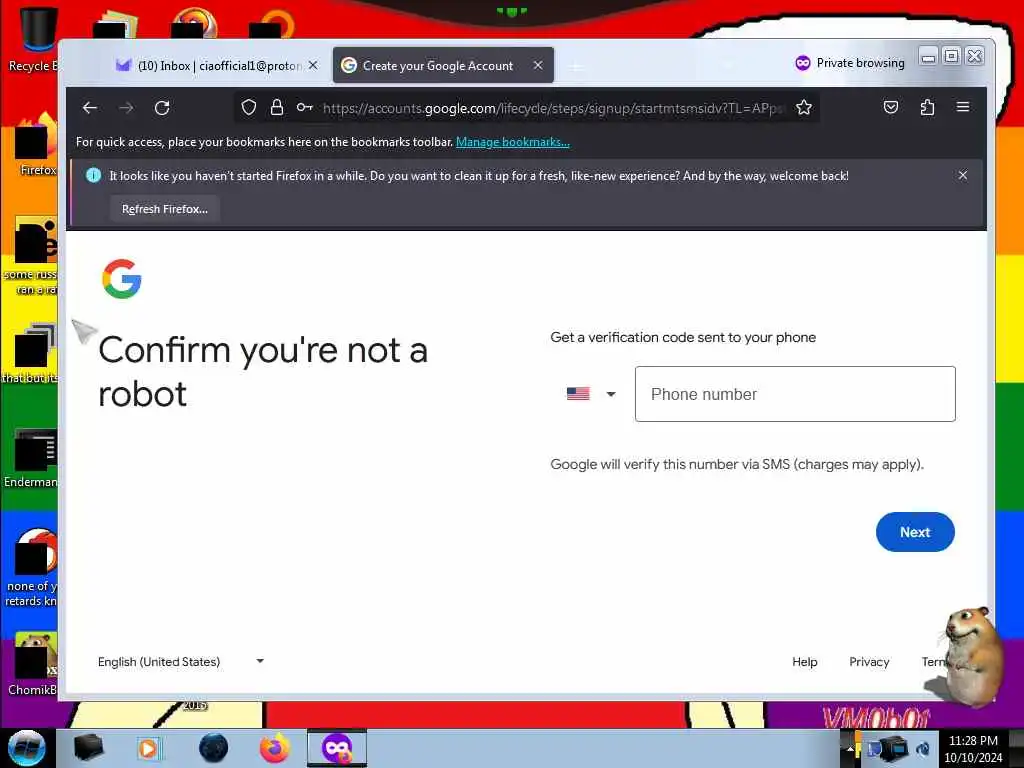1024x768 pixels.
Task: Click the padlock site security icon
Action: coord(277,107)
